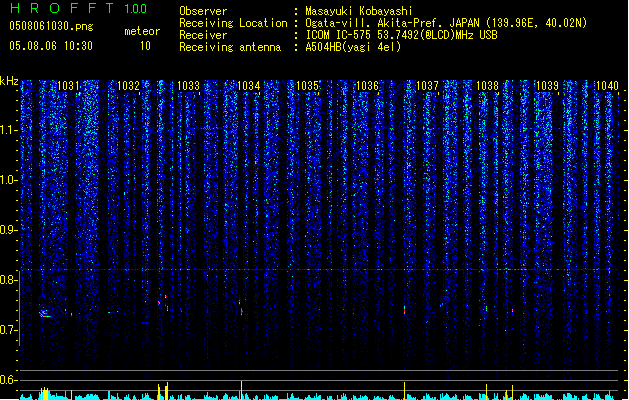Click the 1039 time marker
The image size is (629, 400).
tap(547, 86)
